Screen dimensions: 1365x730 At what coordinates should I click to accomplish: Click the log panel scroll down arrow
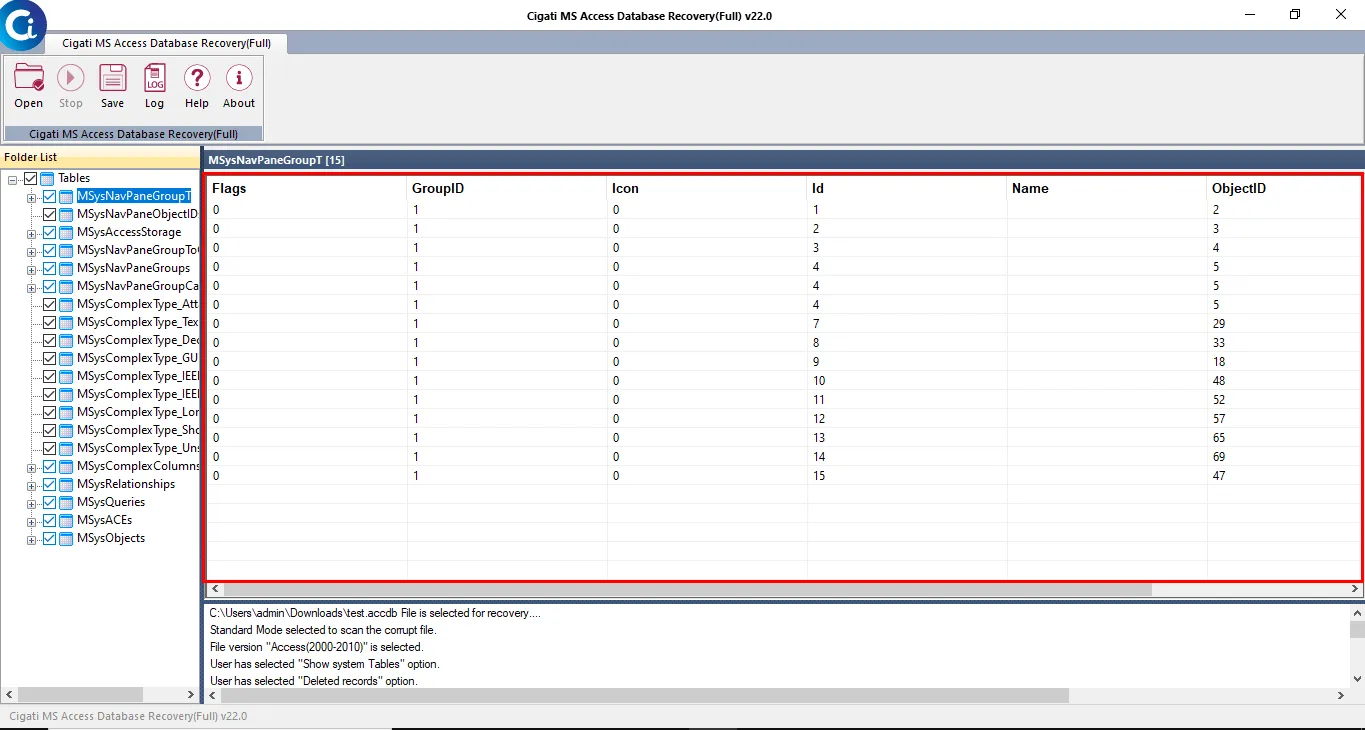pyautogui.click(x=1357, y=679)
